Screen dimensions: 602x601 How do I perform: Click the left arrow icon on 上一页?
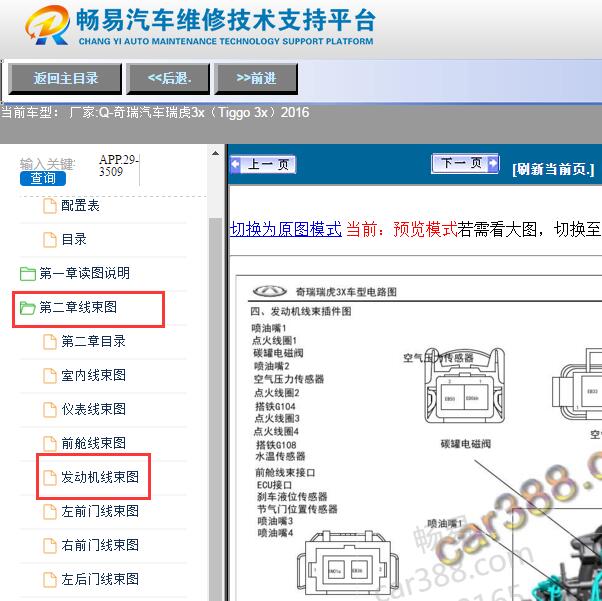[235, 164]
